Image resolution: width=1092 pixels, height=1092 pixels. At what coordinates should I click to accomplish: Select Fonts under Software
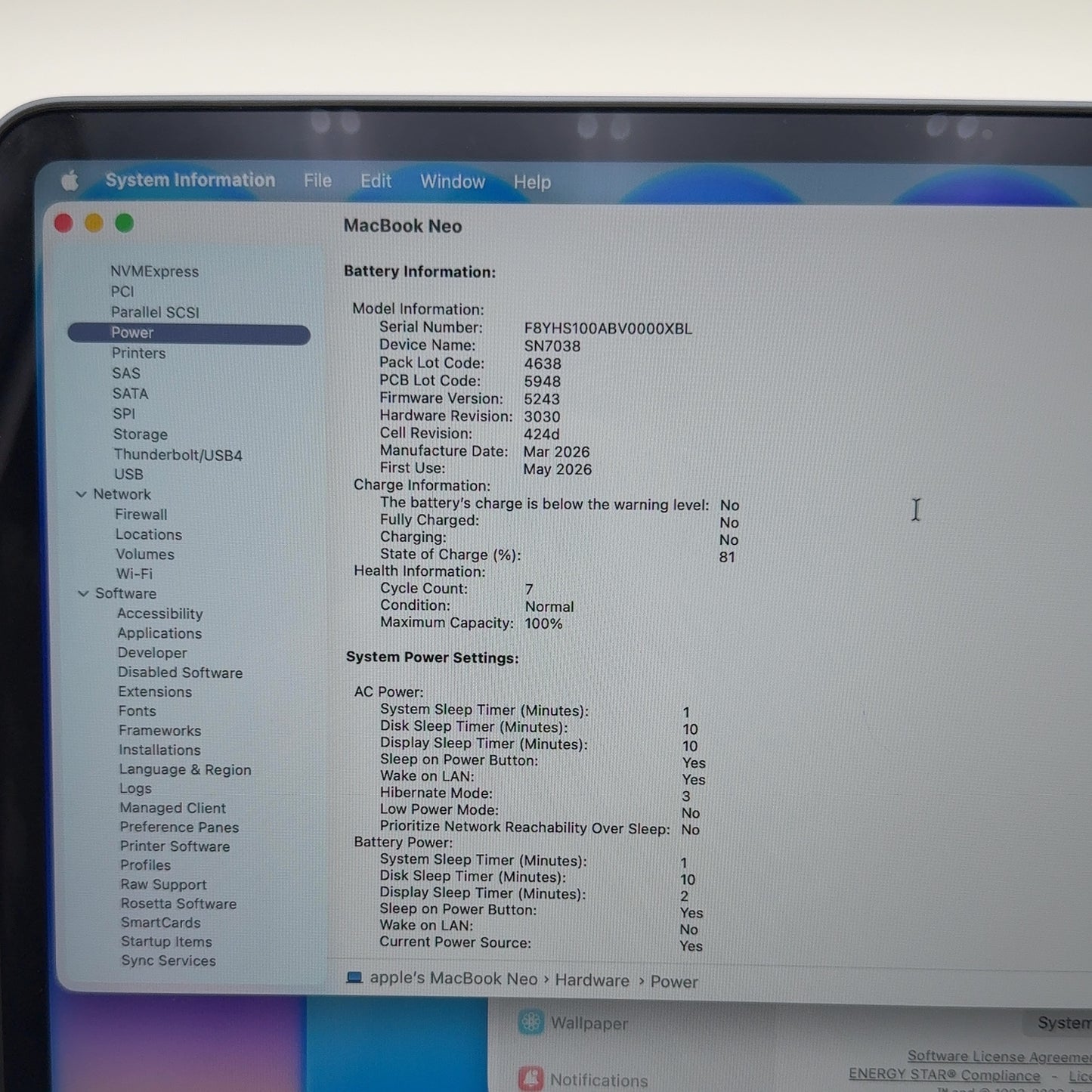tap(137, 711)
